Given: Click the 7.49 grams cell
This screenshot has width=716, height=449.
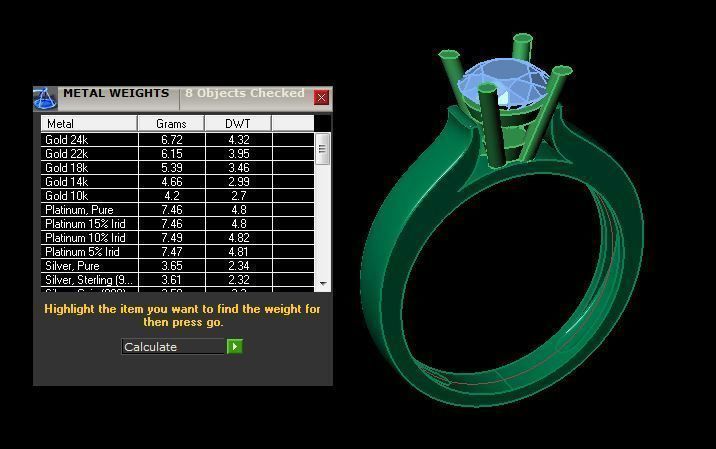Looking at the screenshot, I should [x=172, y=238].
